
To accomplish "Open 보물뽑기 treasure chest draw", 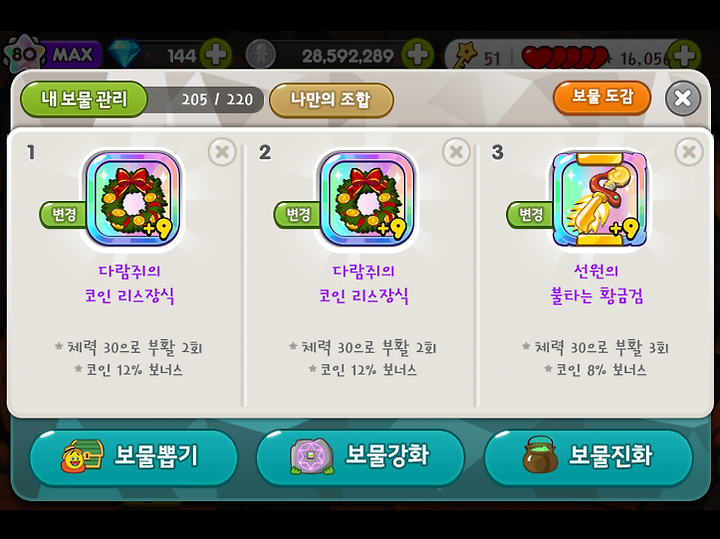I will 134,456.
